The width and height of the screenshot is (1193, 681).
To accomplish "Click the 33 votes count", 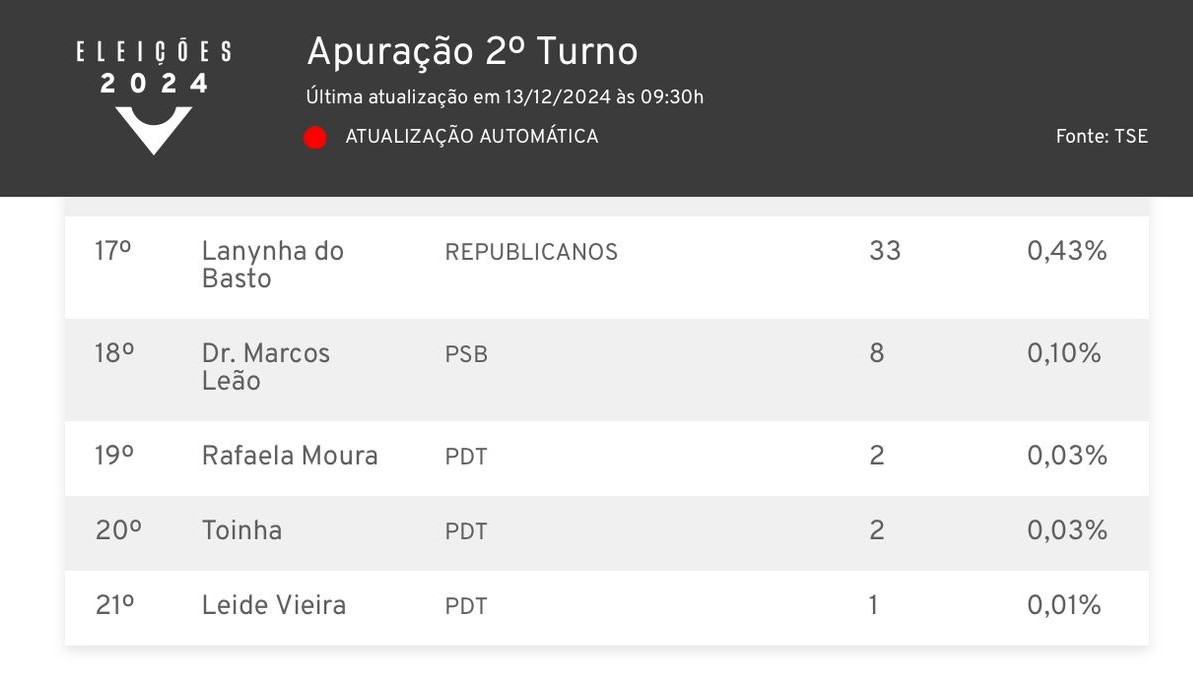I will [x=885, y=251].
